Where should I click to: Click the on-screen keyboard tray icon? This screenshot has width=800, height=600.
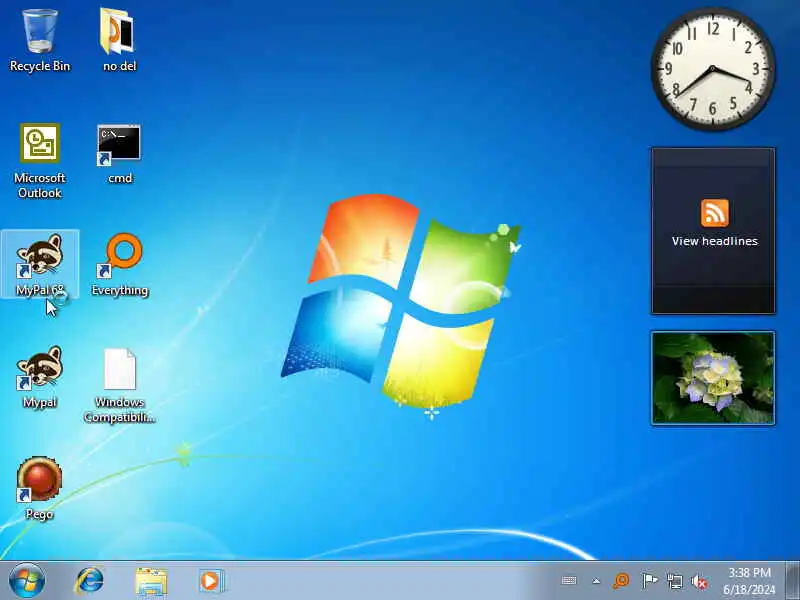[x=569, y=581]
